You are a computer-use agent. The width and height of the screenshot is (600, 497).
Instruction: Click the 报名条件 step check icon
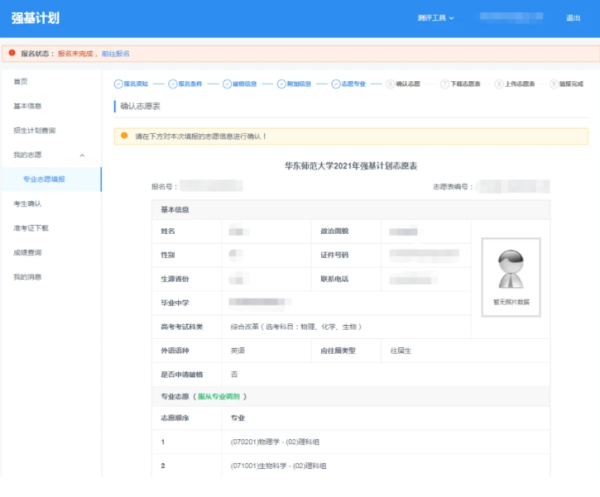click(173, 84)
